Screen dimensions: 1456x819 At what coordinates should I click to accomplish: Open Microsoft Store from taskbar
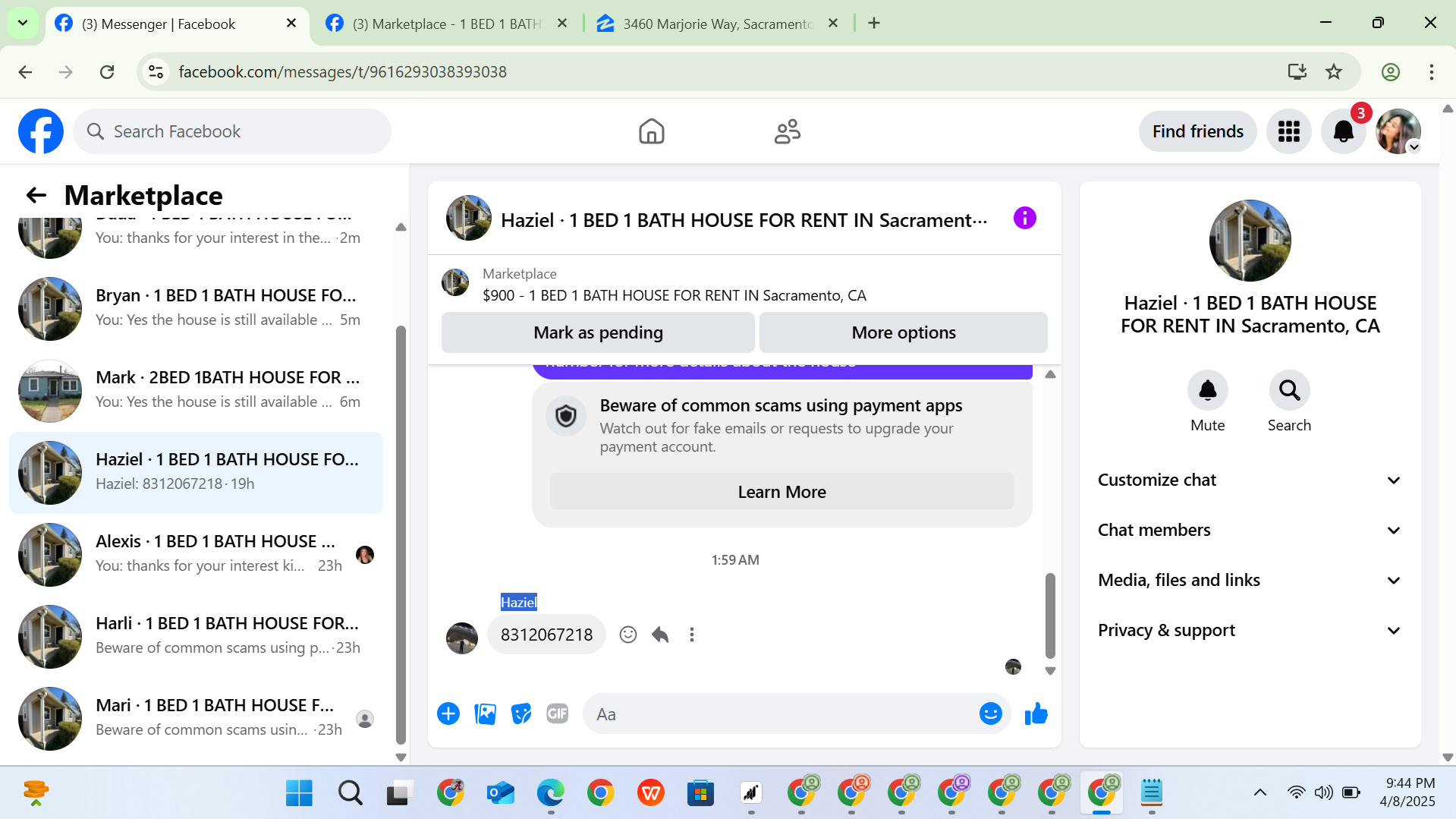pyautogui.click(x=700, y=792)
